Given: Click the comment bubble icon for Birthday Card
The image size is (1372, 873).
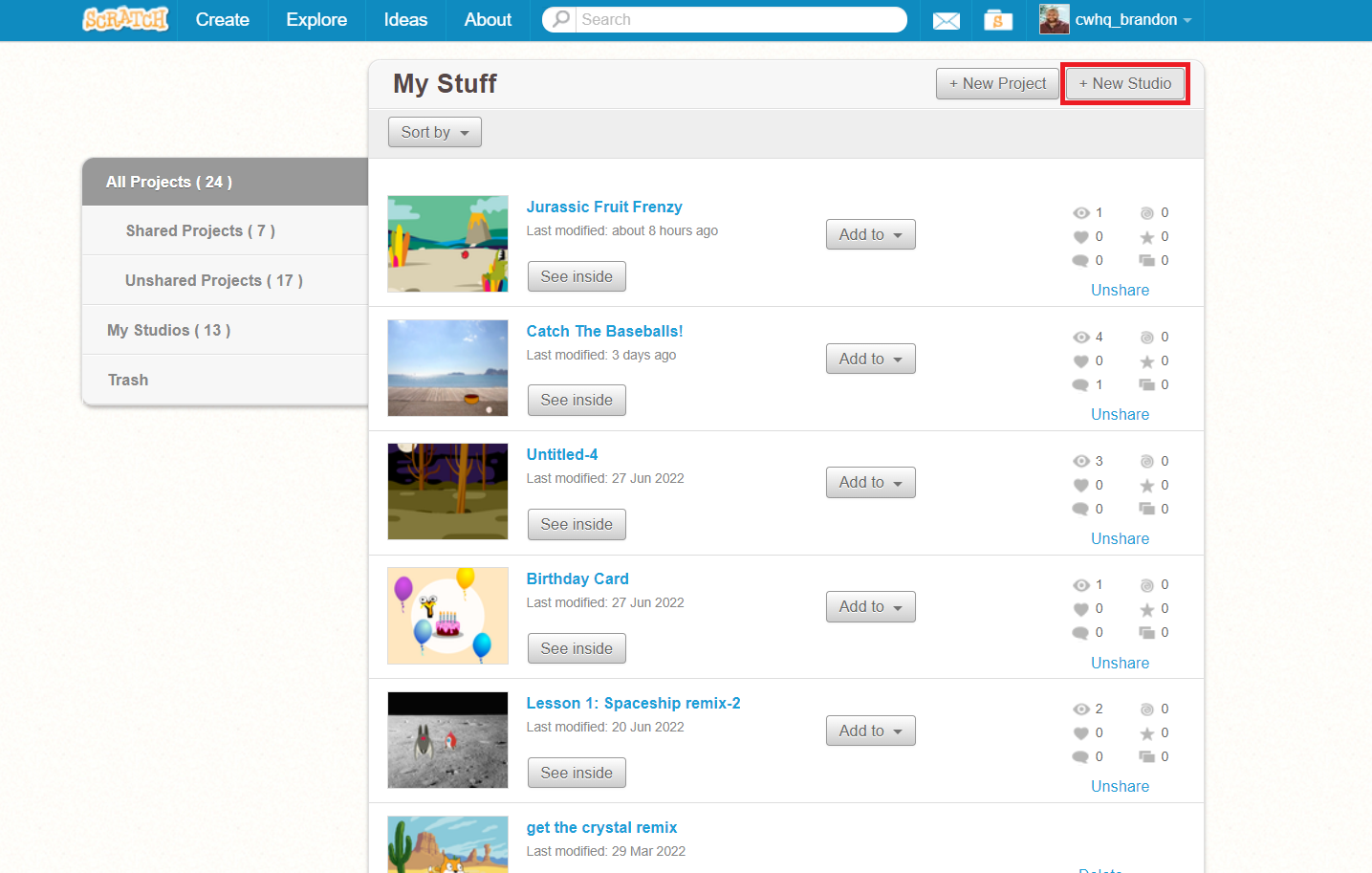Looking at the screenshot, I should pos(1081,633).
